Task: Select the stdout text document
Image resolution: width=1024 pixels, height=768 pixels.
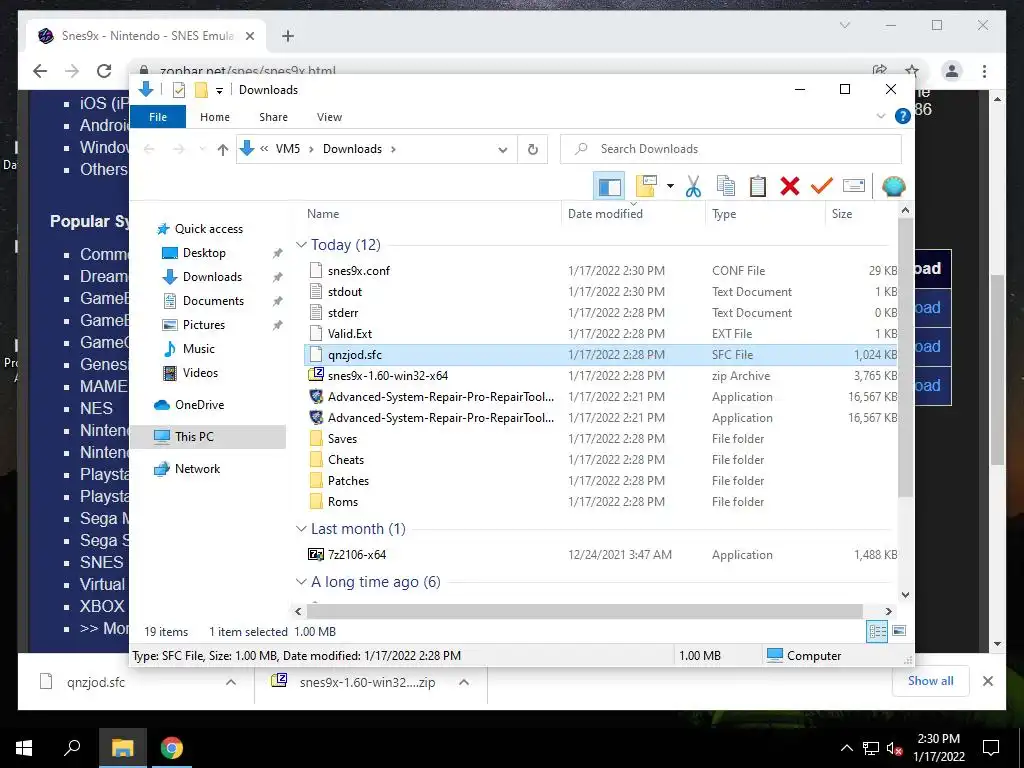Action: pos(601,292)
